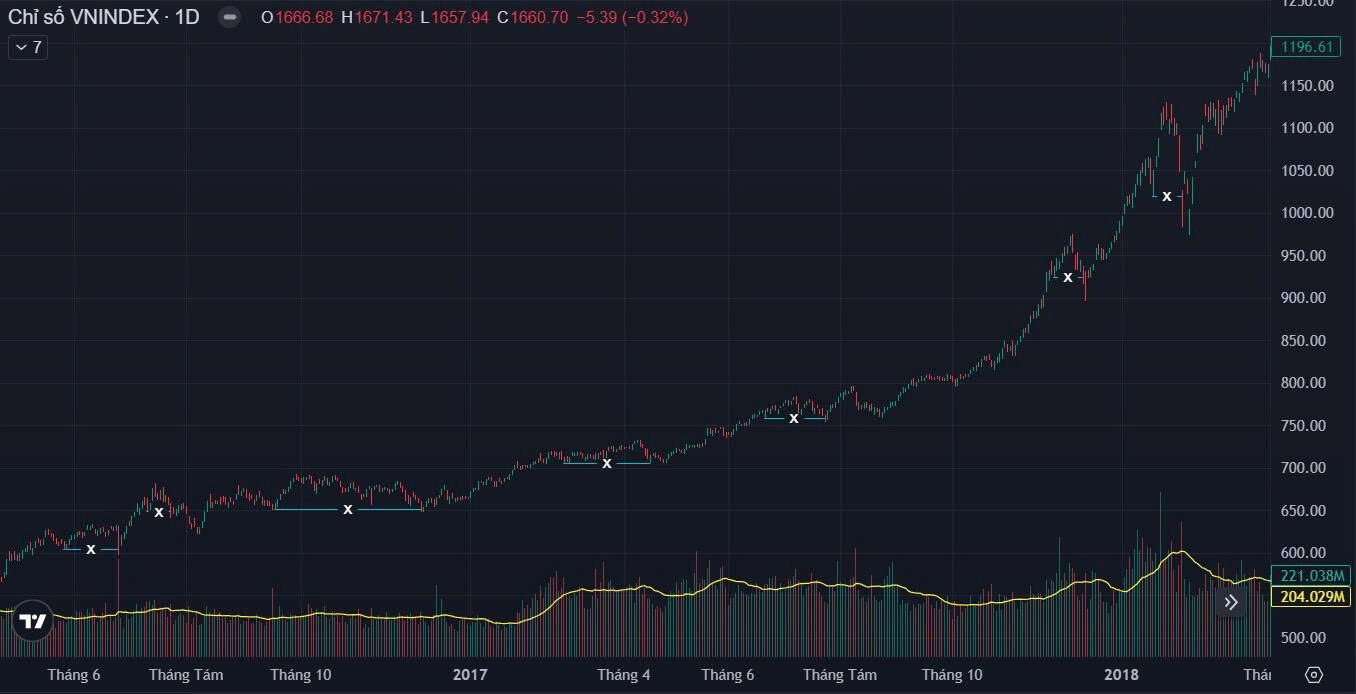Viewport: 1356px width, 694px height.
Task: Click the Tháng 4 time axis label
Action: (624, 675)
